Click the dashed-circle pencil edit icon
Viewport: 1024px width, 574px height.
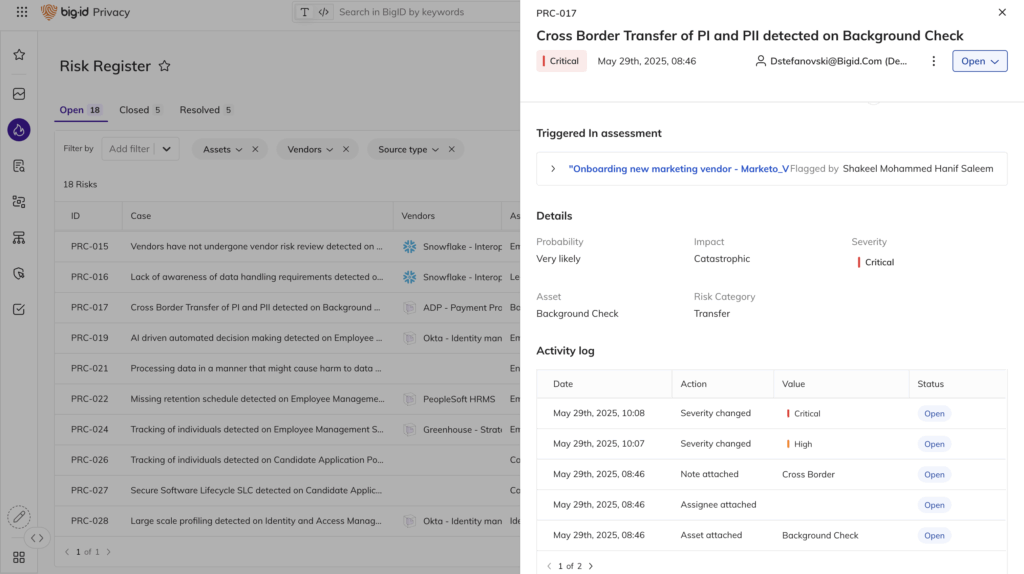click(19, 517)
